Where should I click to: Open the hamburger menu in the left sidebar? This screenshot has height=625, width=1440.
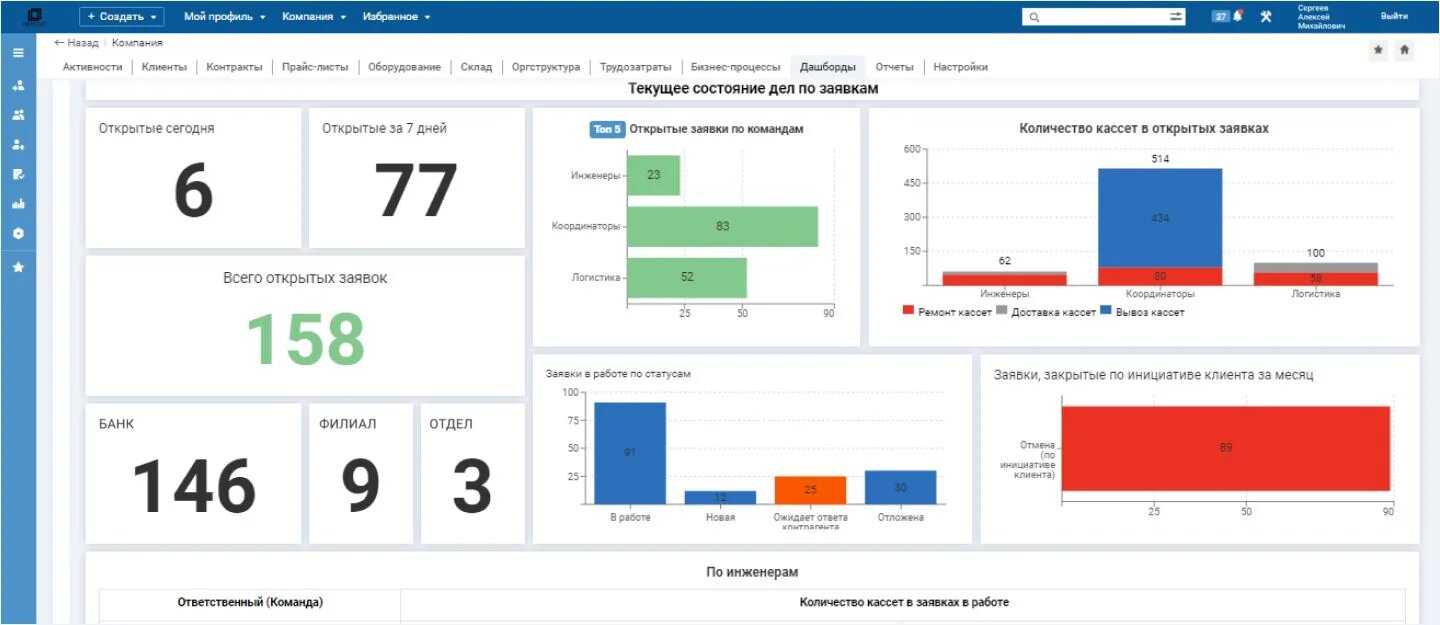pos(18,53)
